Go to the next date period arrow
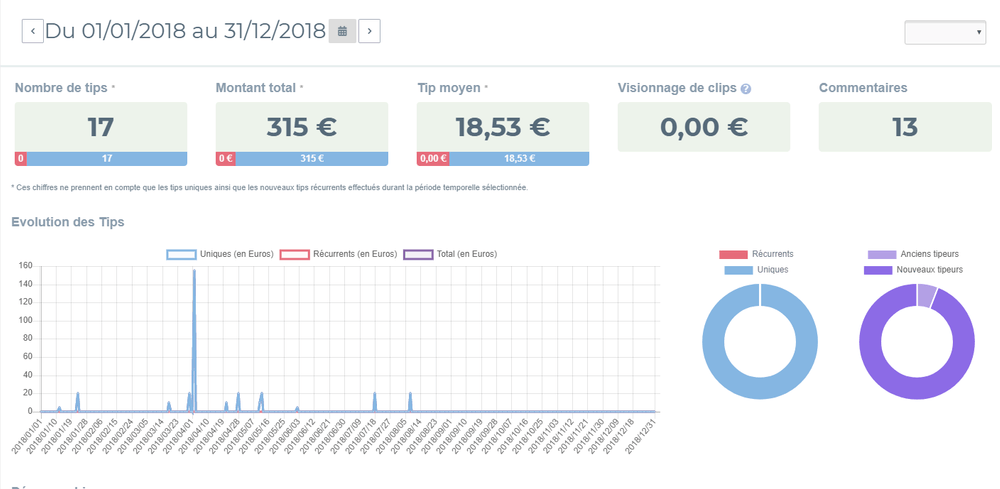This screenshot has width=1000, height=489. pos(369,31)
